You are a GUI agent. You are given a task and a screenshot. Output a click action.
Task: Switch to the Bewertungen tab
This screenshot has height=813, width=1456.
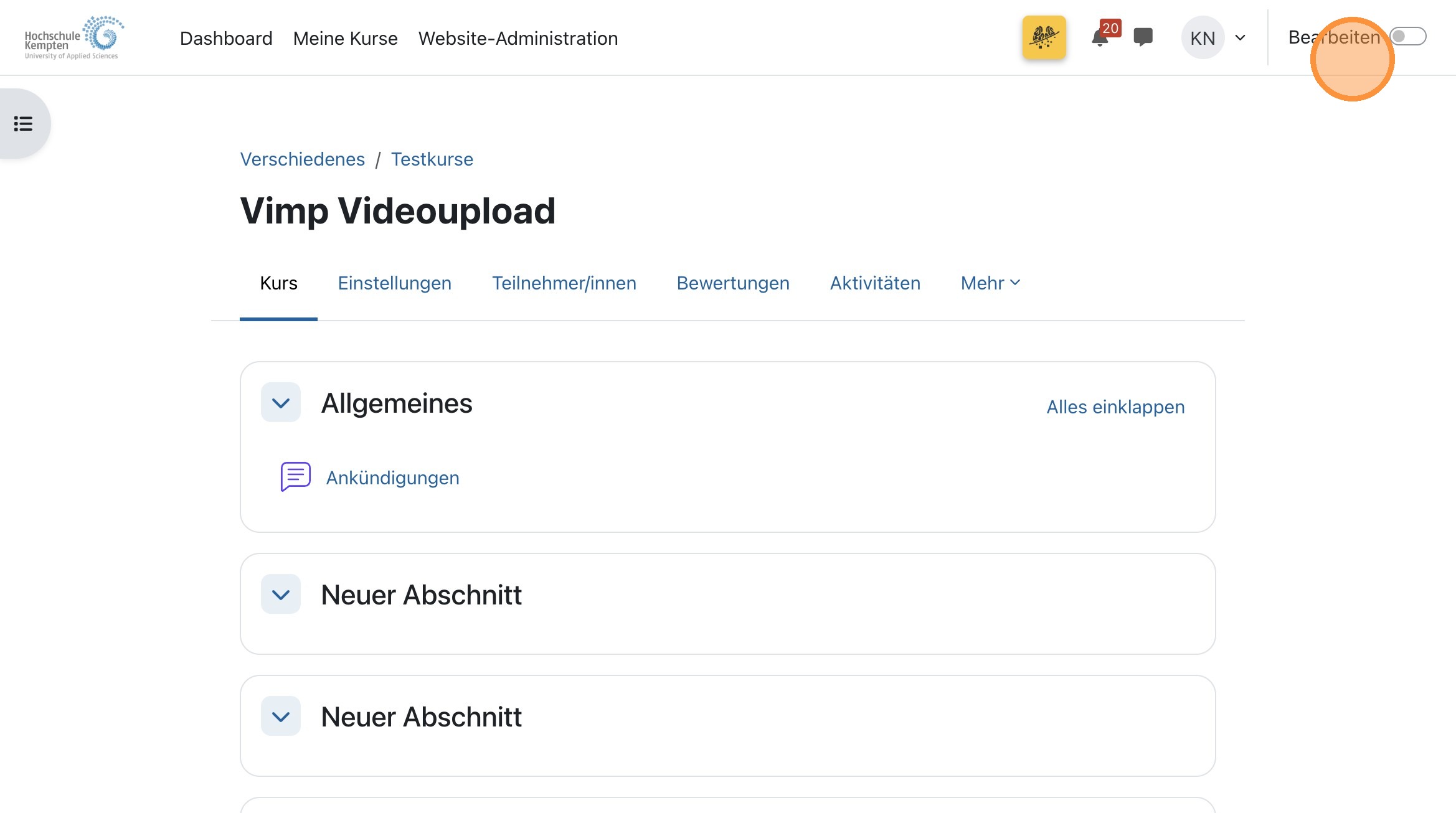(733, 283)
